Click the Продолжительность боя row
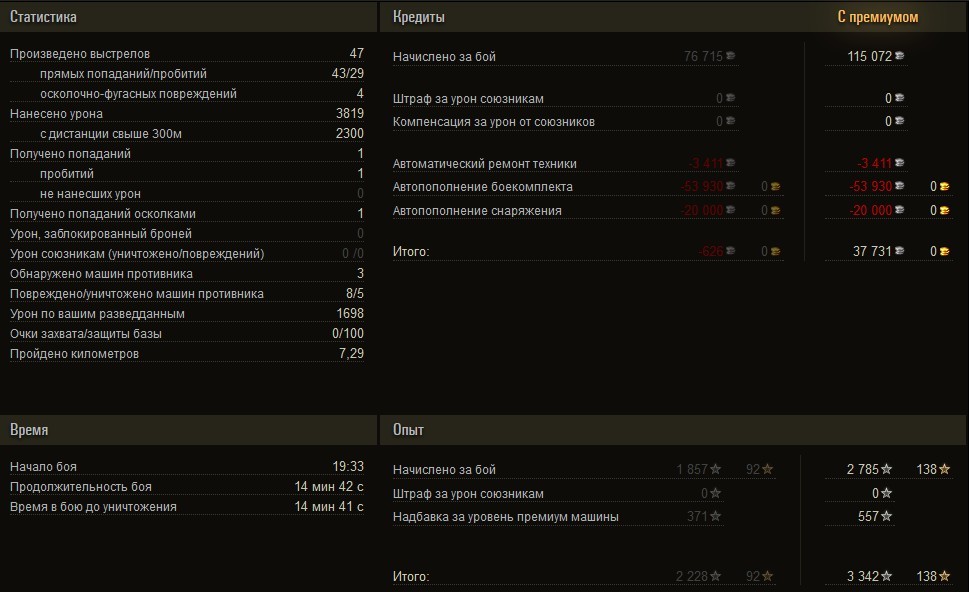This screenshot has height=592, width=969. [x=187, y=487]
